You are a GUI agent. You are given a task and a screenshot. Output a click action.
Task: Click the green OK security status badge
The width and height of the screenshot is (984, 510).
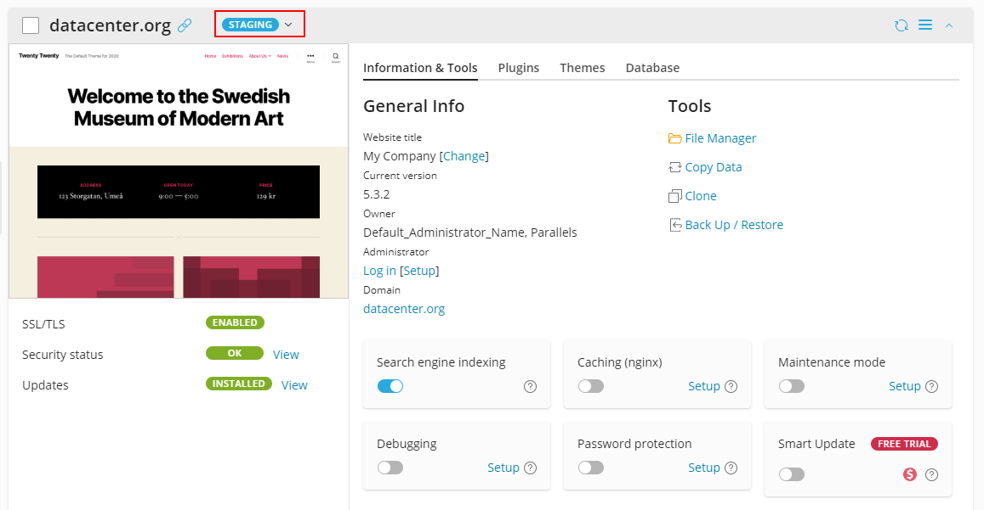(235, 353)
